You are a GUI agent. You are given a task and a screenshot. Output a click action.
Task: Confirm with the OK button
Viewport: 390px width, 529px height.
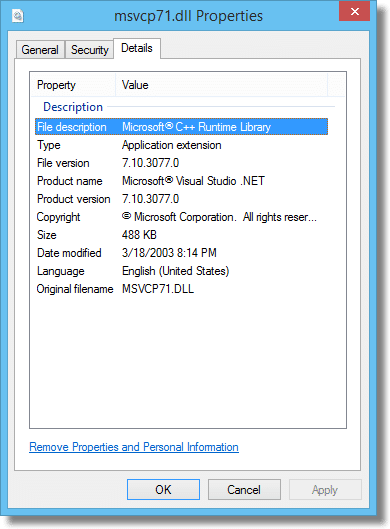point(163,490)
